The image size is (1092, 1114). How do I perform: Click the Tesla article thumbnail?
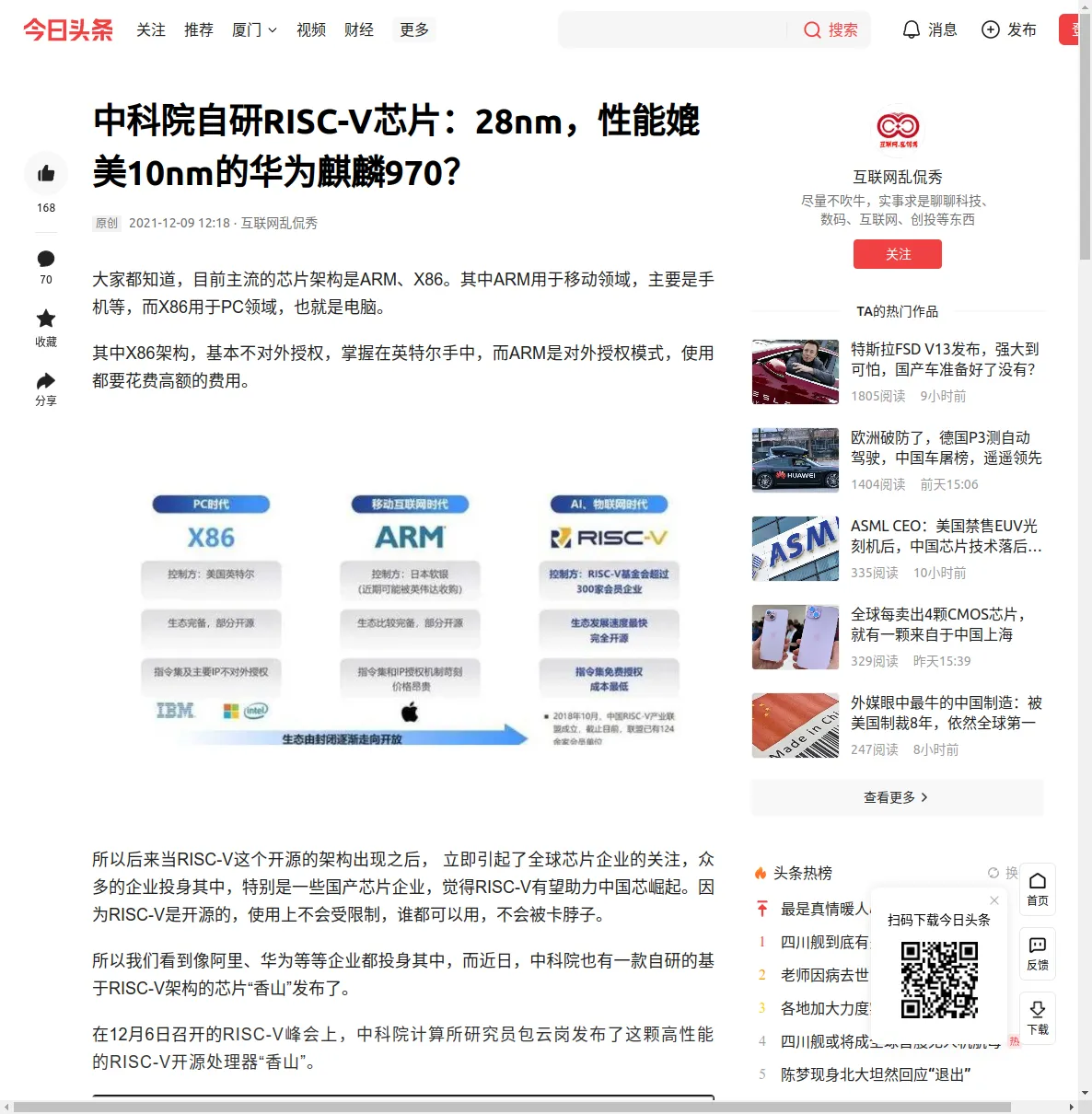pos(796,372)
